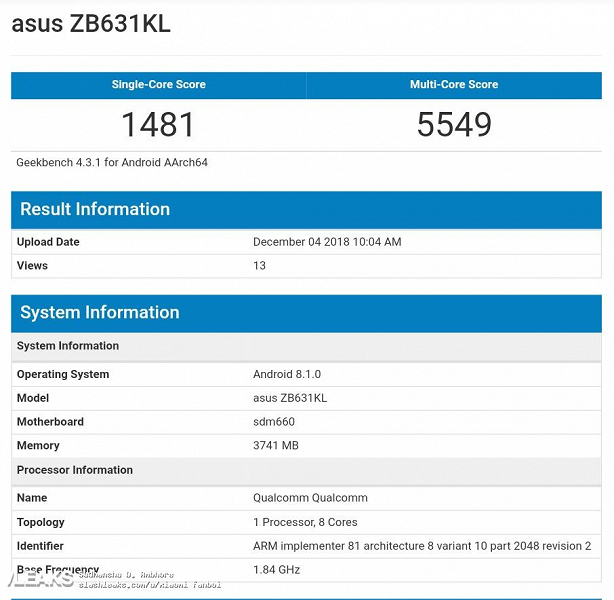Click model value asus ZB631KL in table
614x600 pixels.
tap(290, 398)
